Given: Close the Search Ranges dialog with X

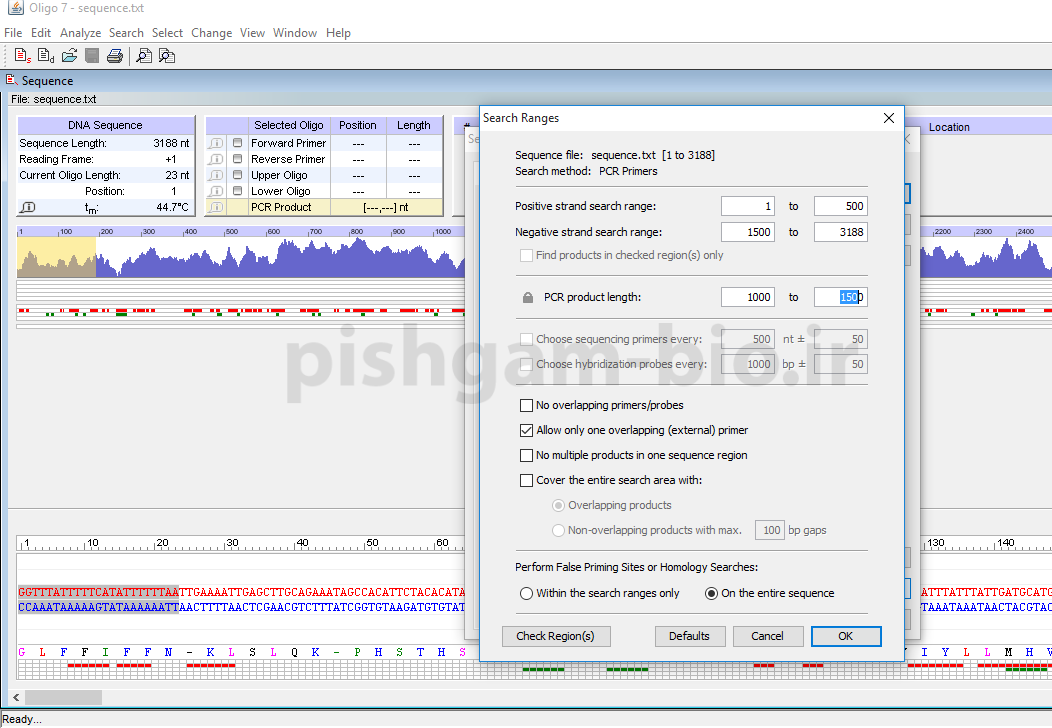Looking at the screenshot, I should (x=888, y=118).
